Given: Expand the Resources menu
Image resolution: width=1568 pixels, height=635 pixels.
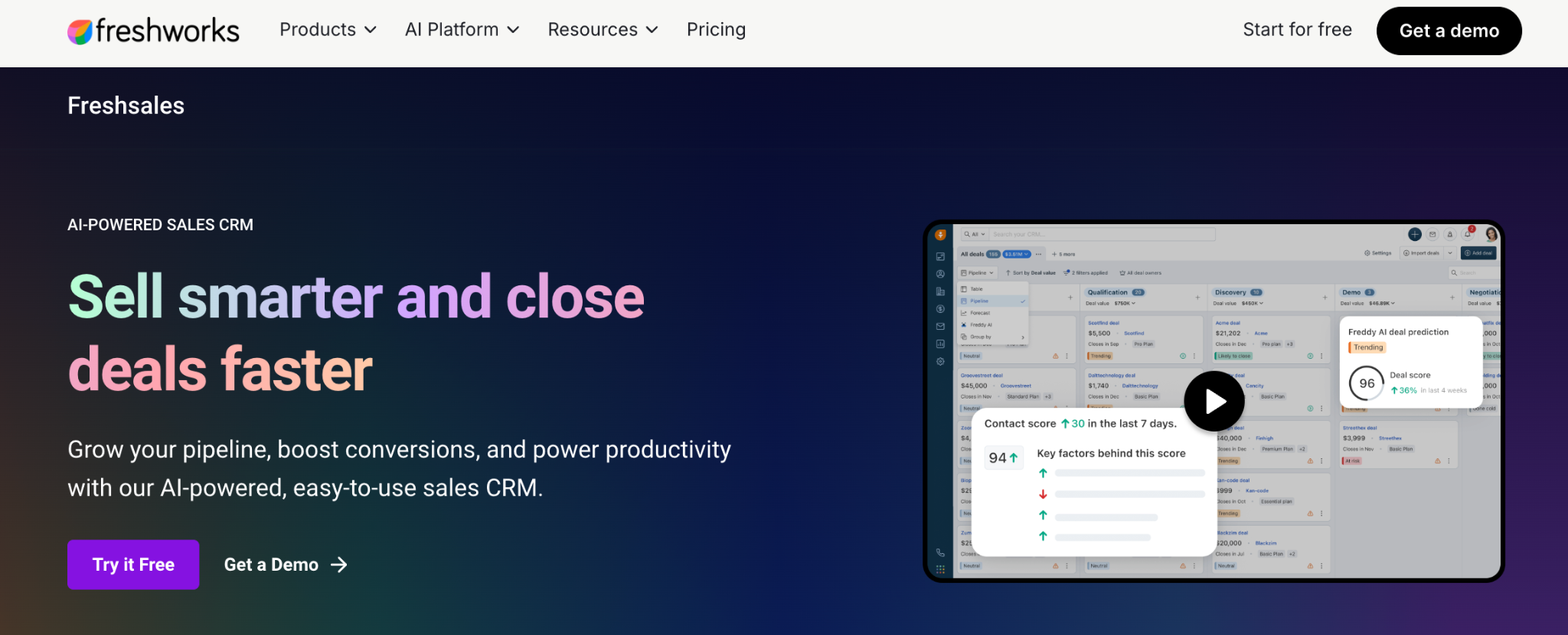Looking at the screenshot, I should tap(603, 30).
